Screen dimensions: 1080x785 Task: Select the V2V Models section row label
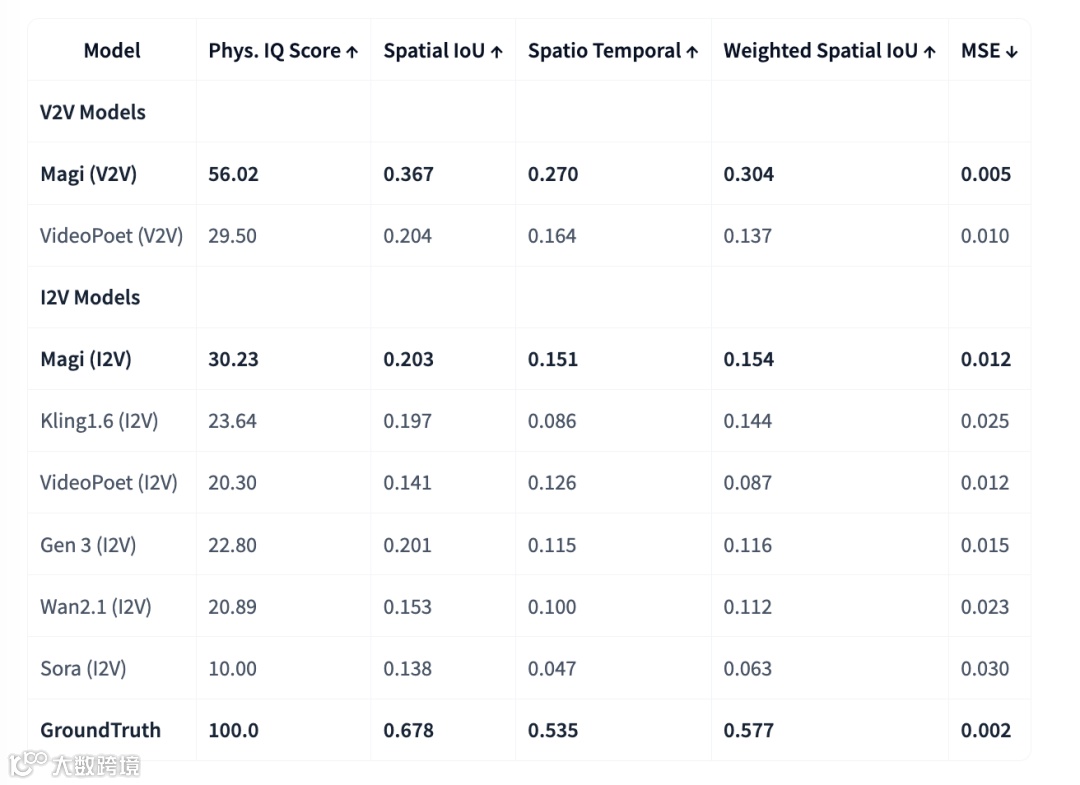point(93,112)
